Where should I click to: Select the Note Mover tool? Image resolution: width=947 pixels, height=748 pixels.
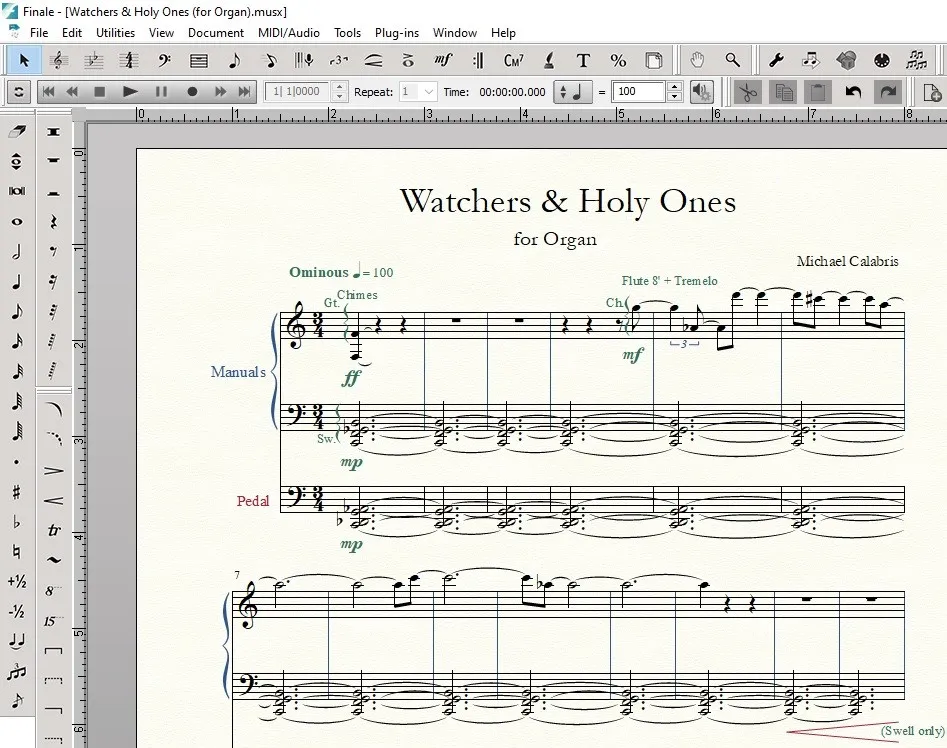811,60
